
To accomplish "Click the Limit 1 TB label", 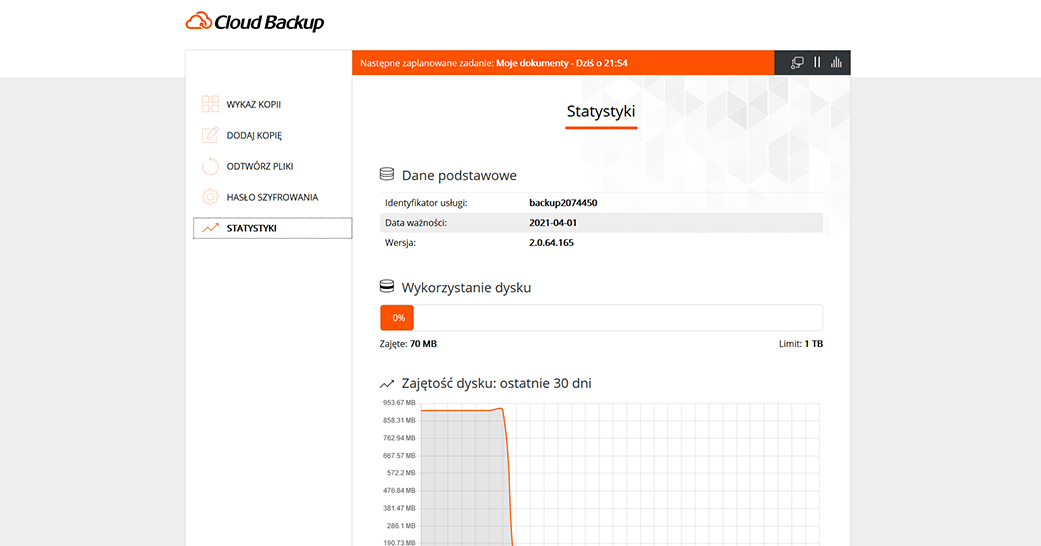I will click(x=800, y=344).
